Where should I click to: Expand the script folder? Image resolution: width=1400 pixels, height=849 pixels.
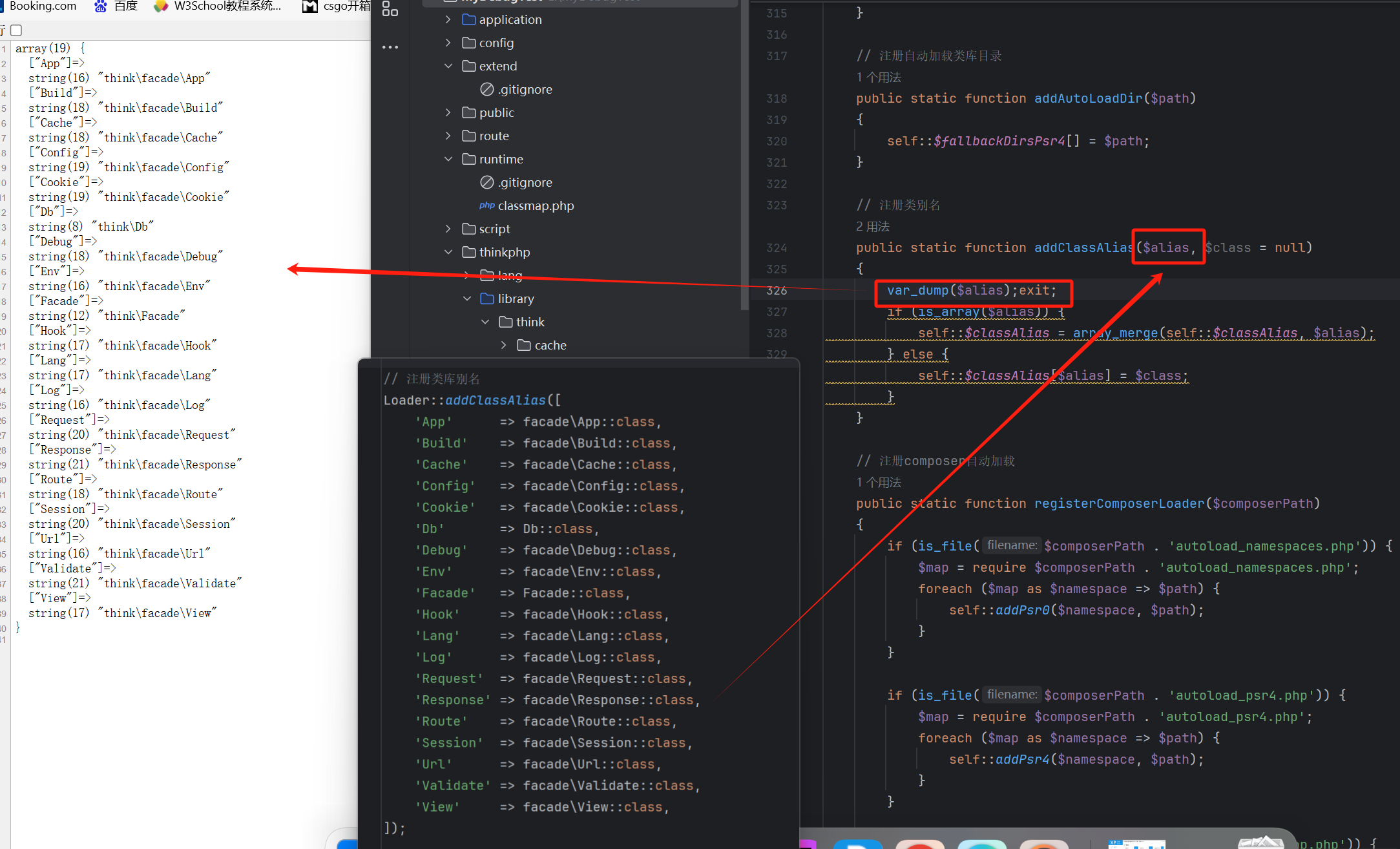click(448, 229)
